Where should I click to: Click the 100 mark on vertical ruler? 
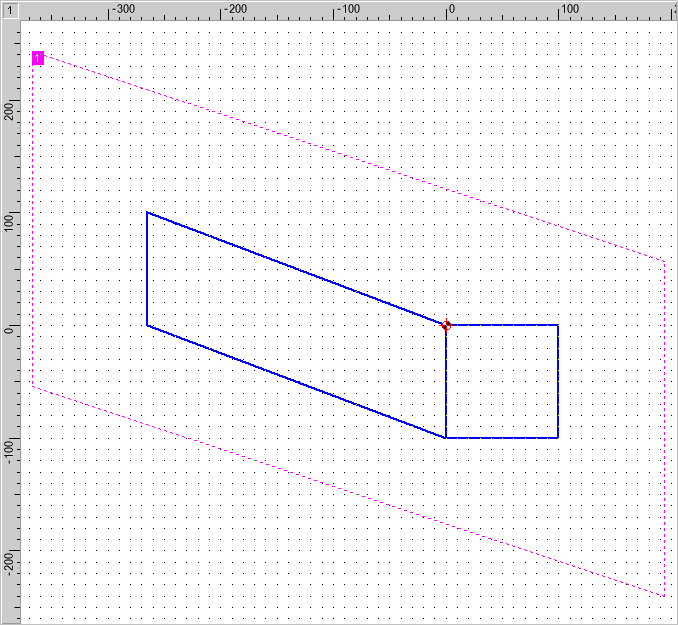click(9, 220)
